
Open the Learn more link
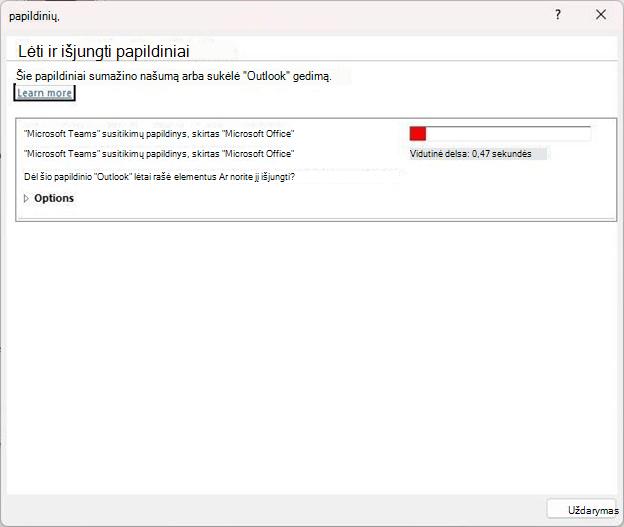click(x=45, y=93)
